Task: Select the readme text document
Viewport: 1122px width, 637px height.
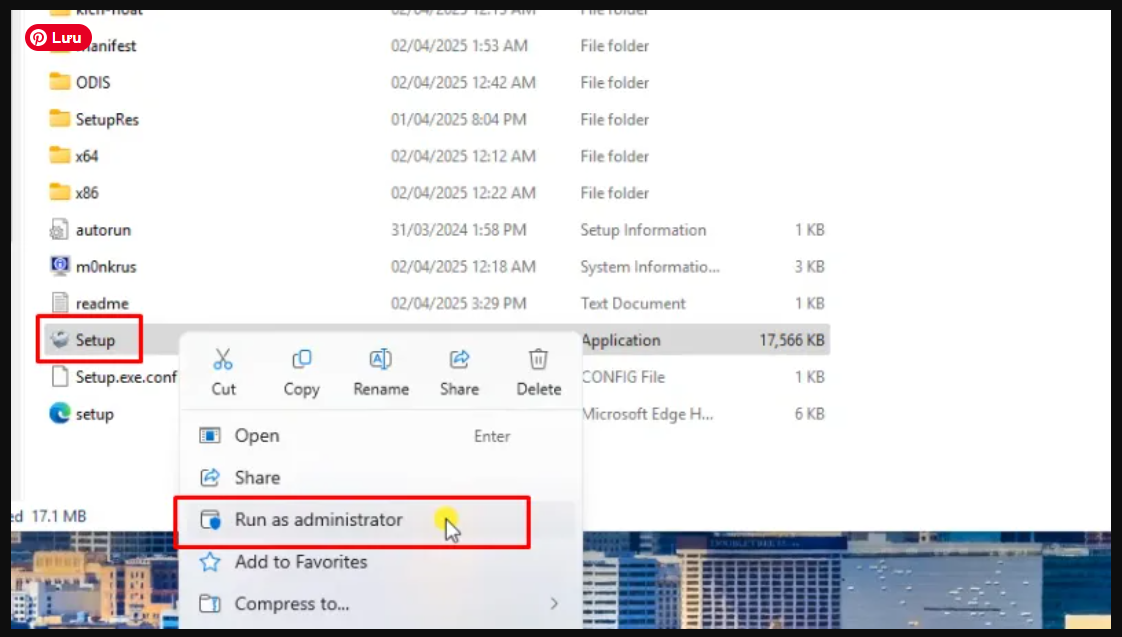Action: pyautogui.click(x=103, y=303)
